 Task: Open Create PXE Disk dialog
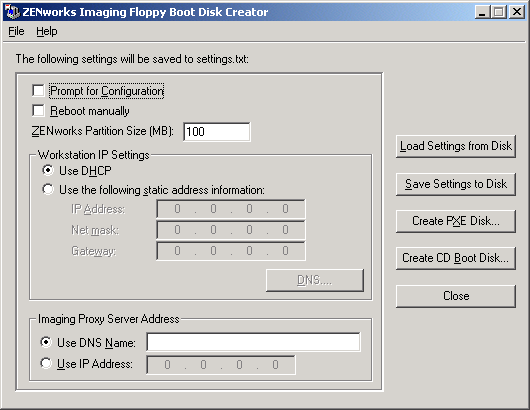click(456, 221)
